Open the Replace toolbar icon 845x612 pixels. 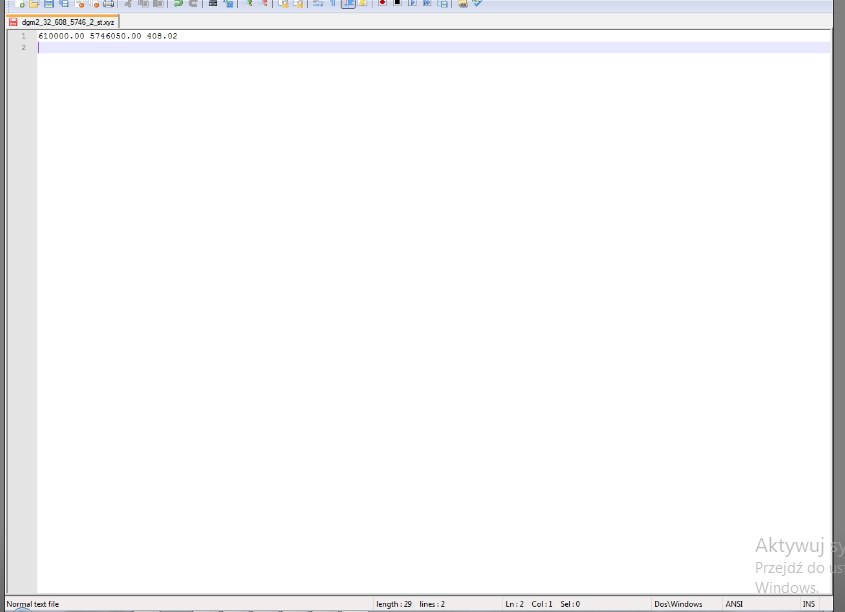click(x=228, y=3)
